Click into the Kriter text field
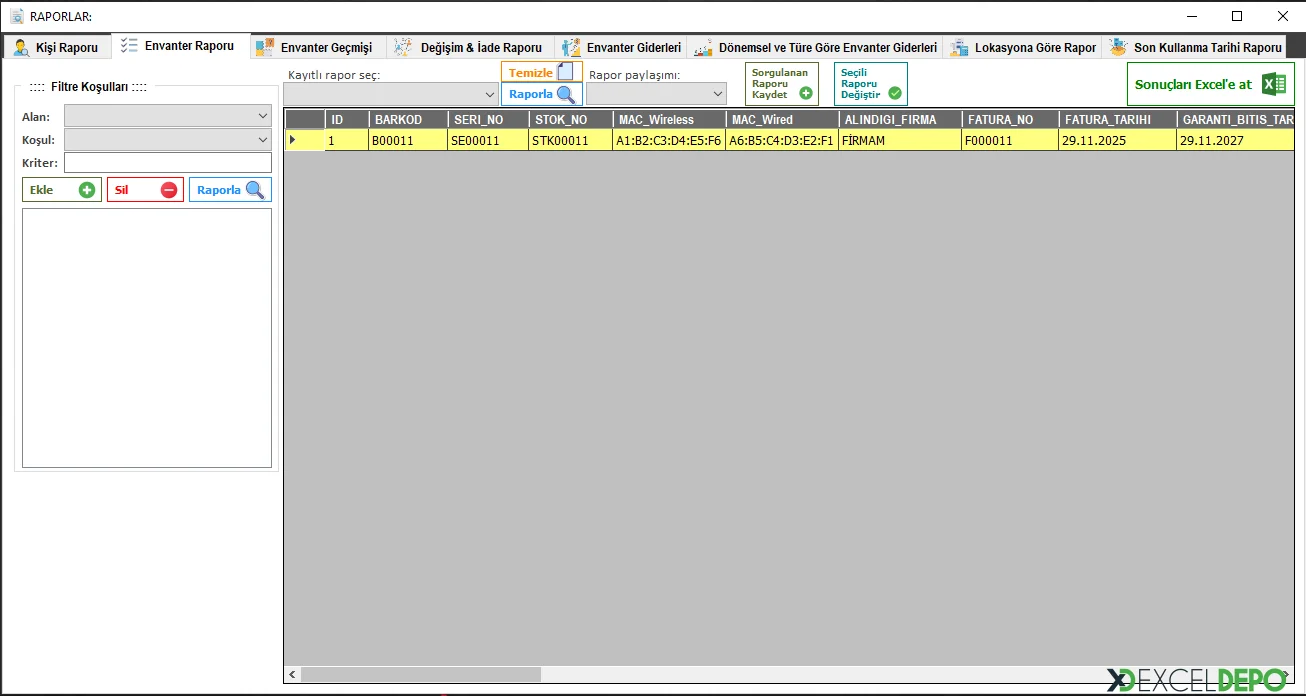Image resolution: width=1306 pixels, height=696 pixels. pyautogui.click(x=167, y=162)
